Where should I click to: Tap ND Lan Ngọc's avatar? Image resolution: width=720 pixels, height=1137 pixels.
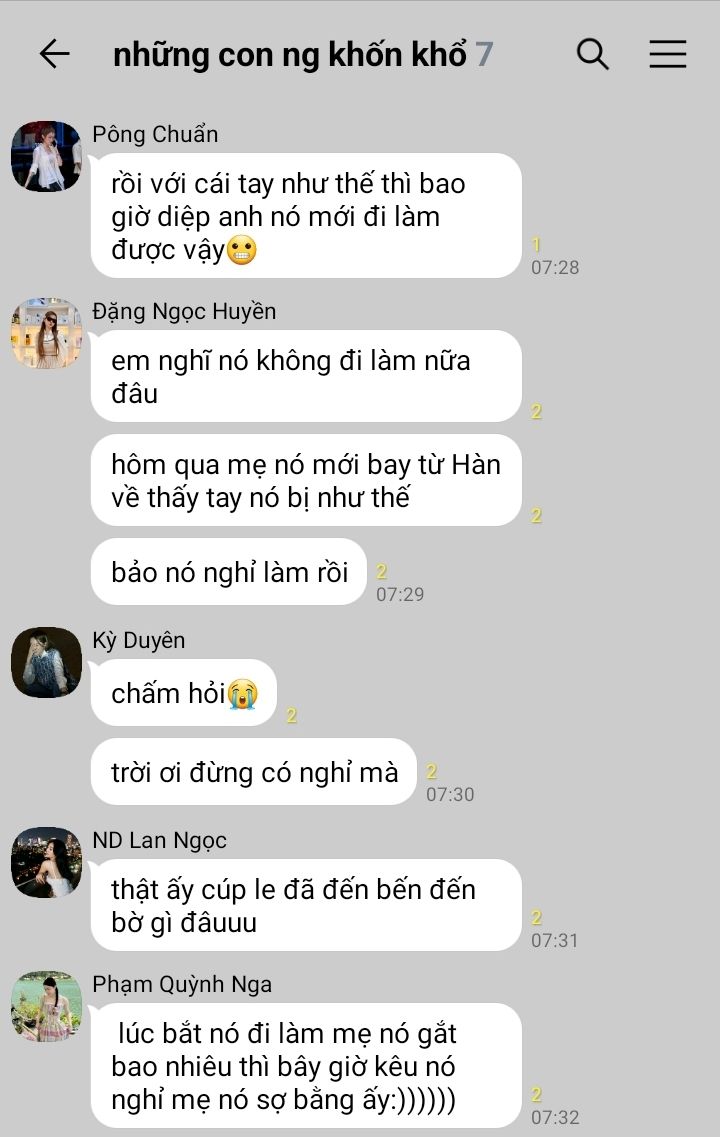click(x=46, y=862)
